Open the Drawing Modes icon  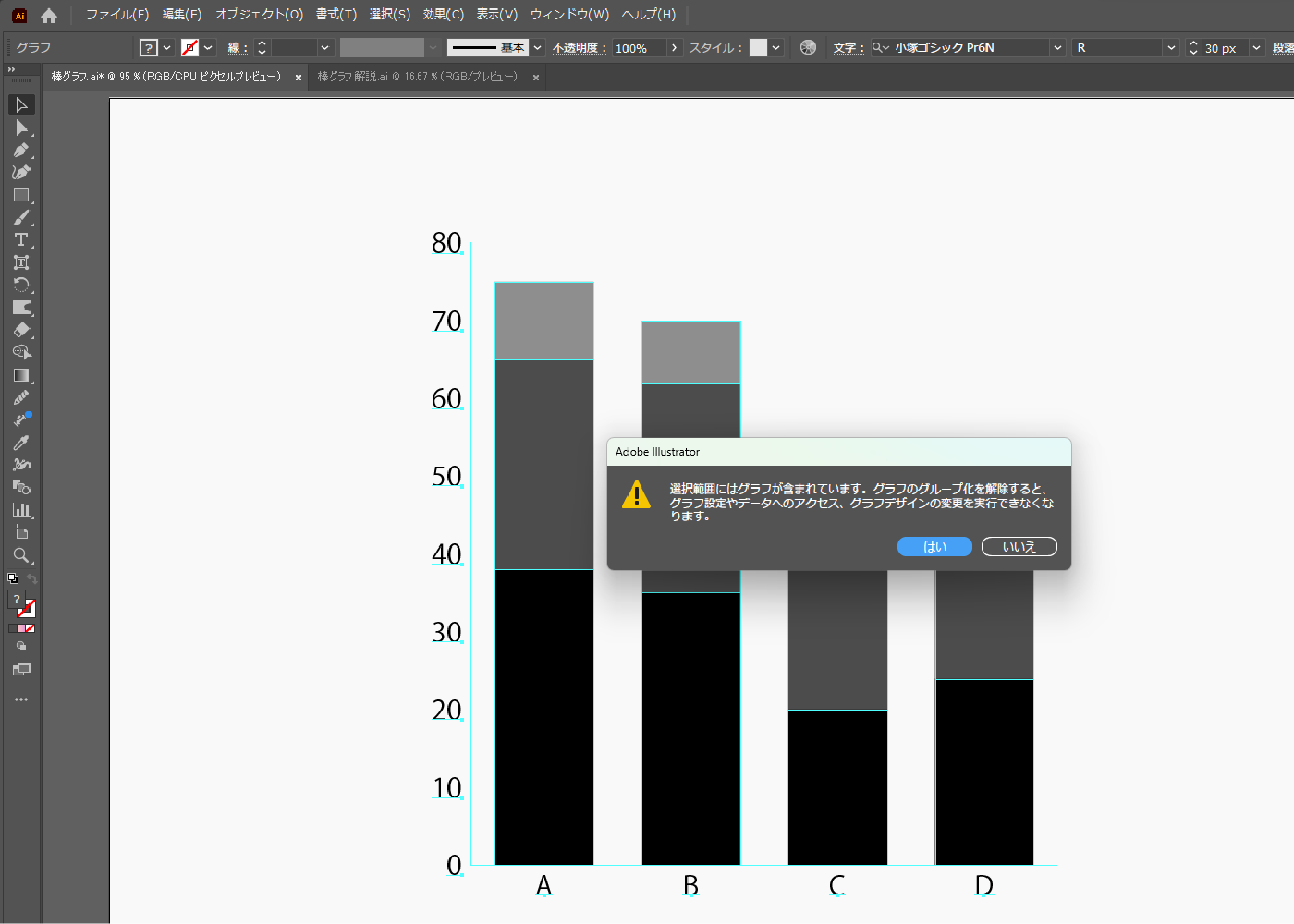point(21,647)
